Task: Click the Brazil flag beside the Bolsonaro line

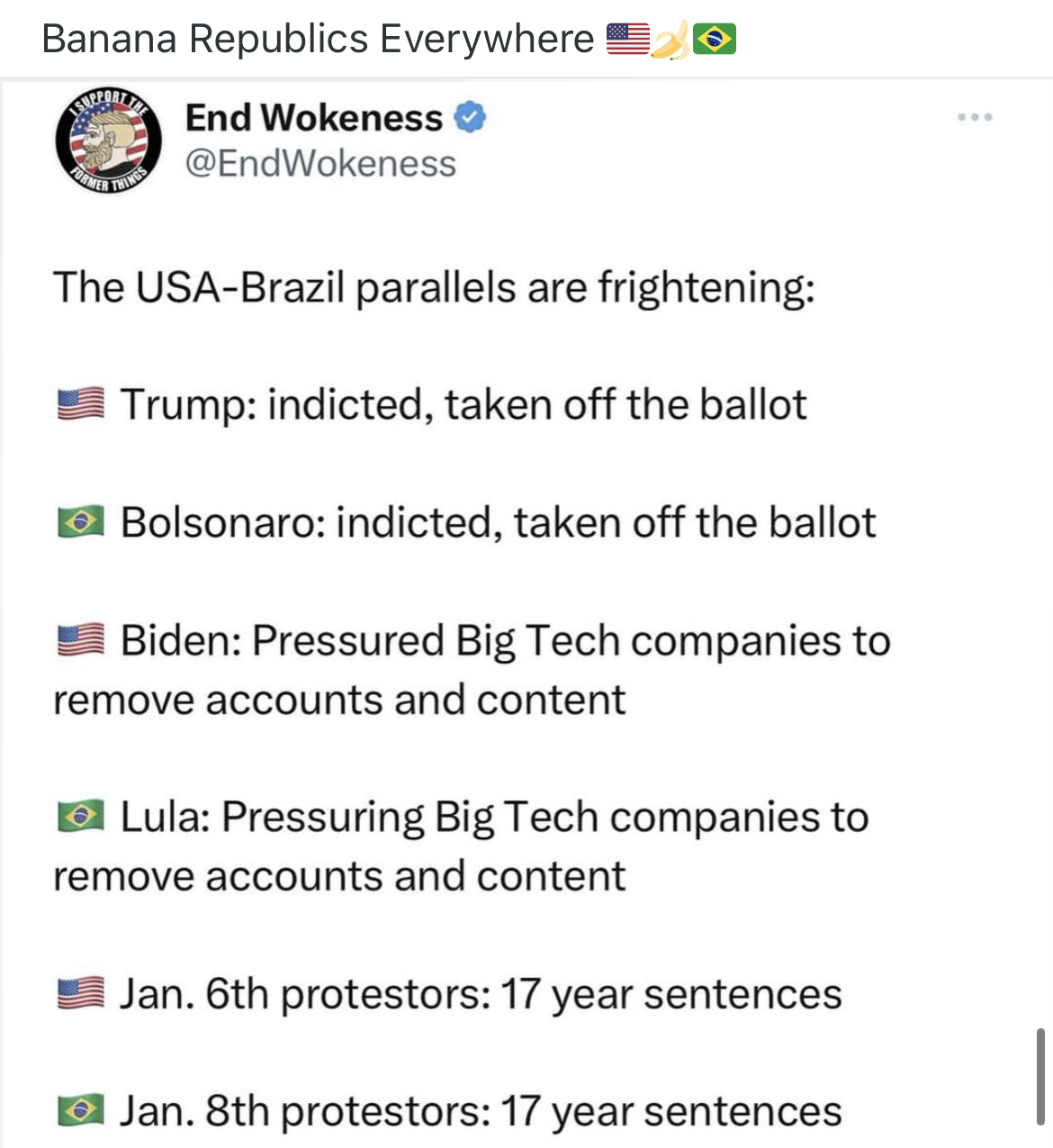Action: pos(81,522)
